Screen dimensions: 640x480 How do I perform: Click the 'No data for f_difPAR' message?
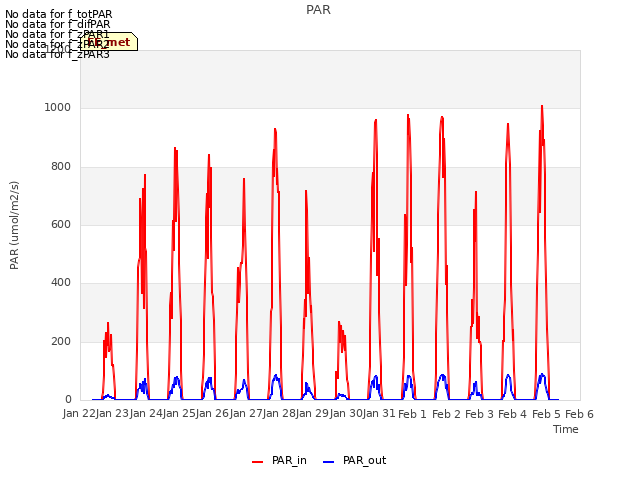click(58, 24)
